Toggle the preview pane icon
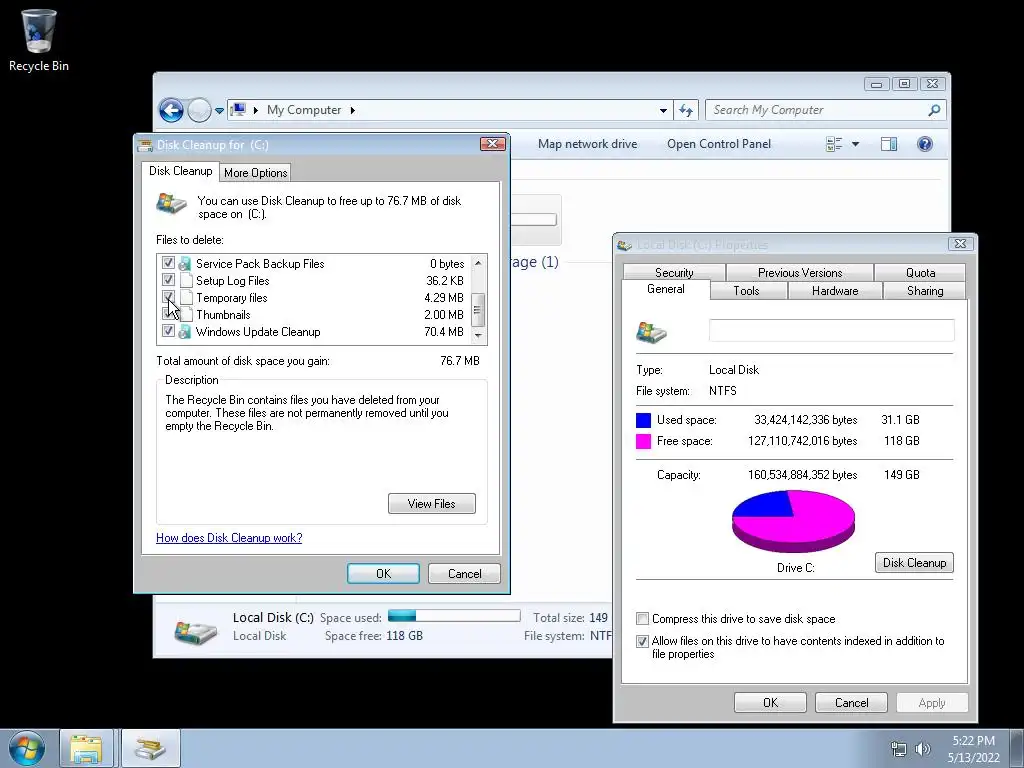Screen dimensions: 1024x768 tap(889, 144)
